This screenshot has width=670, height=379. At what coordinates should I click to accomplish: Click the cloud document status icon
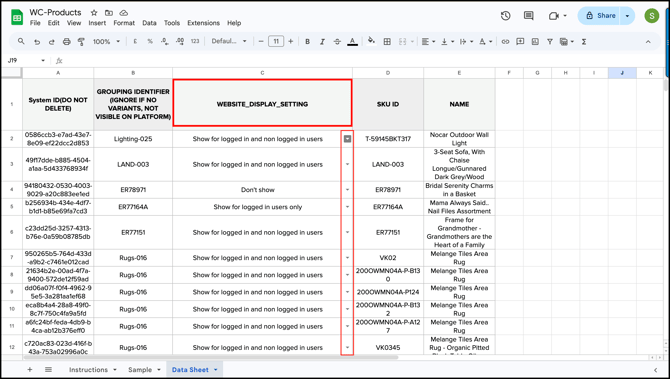point(123,13)
